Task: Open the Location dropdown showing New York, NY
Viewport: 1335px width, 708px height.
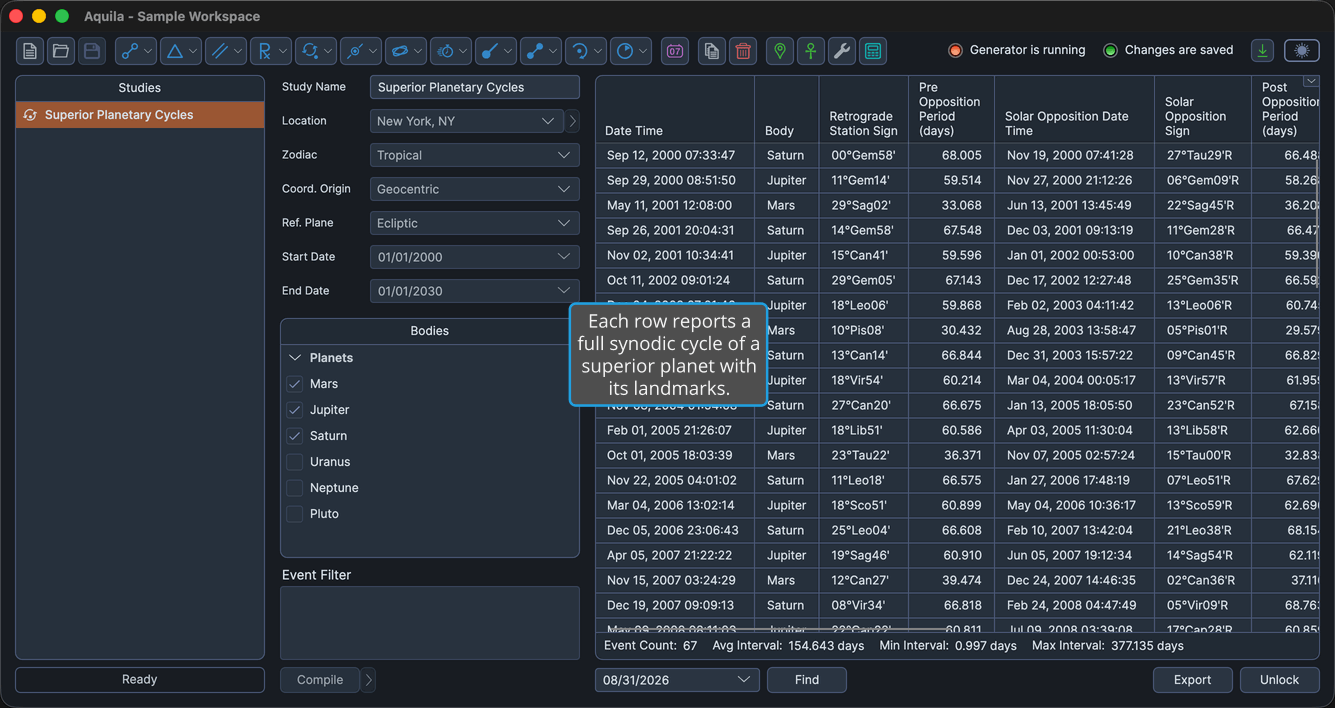Action: tap(467, 121)
